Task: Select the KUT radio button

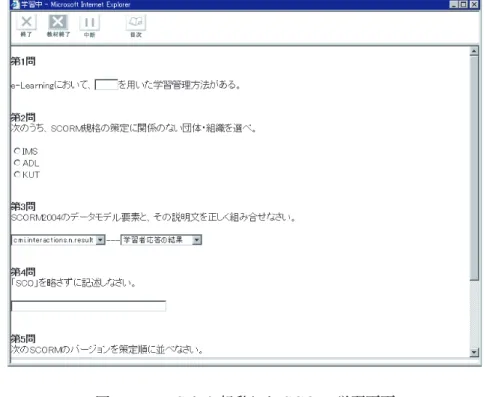Action: (17, 174)
